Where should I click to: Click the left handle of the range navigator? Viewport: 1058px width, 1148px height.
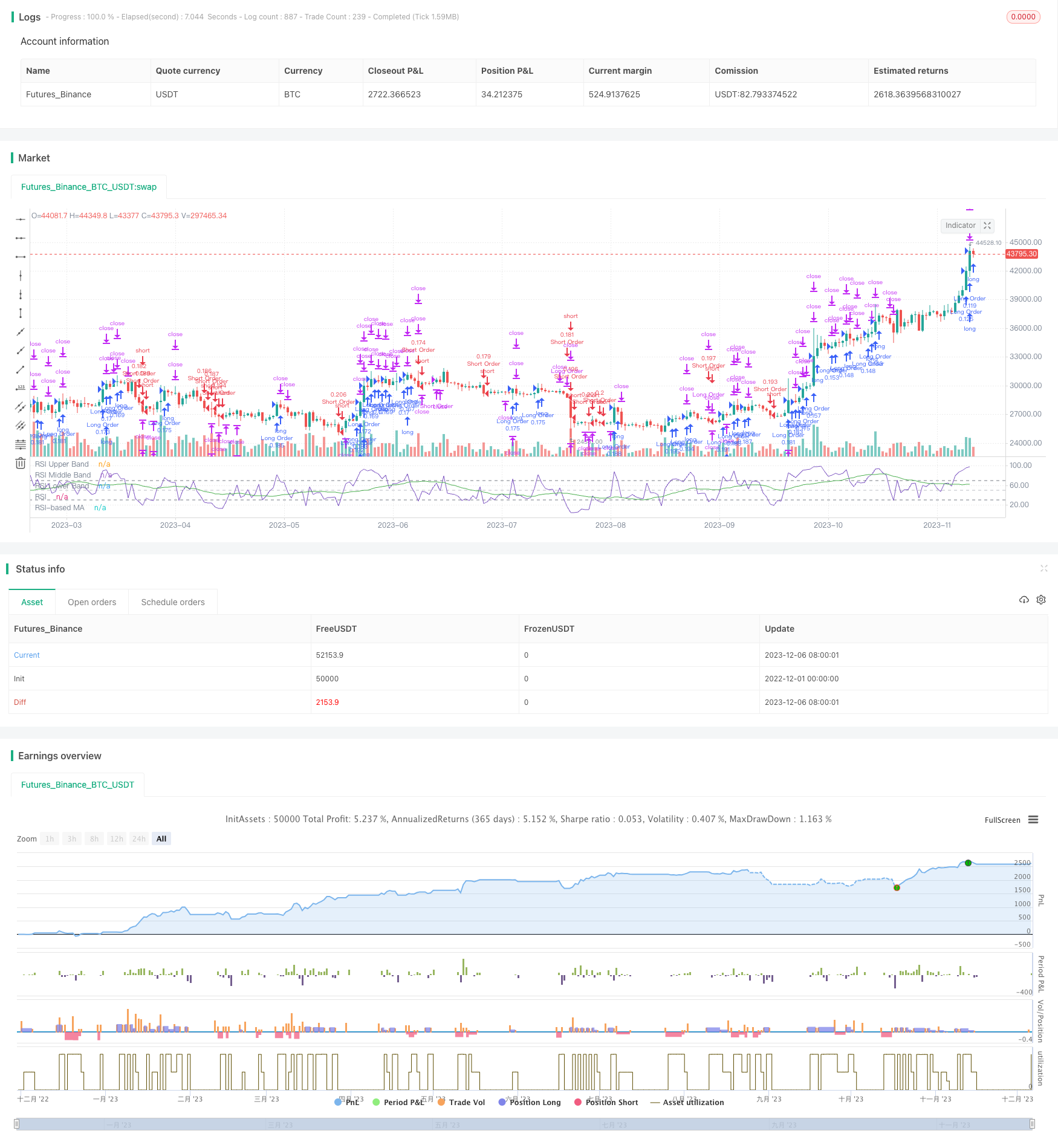pyautogui.click(x=17, y=1124)
